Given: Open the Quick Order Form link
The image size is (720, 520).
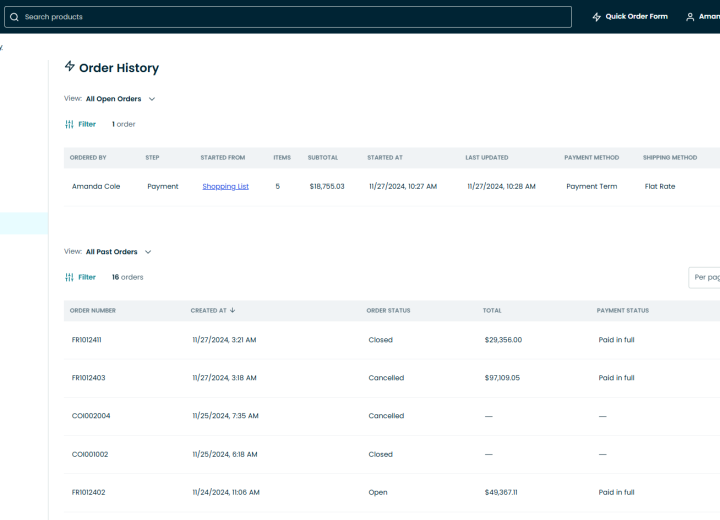Looking at the screenshot, I should (x=636, y=17).
